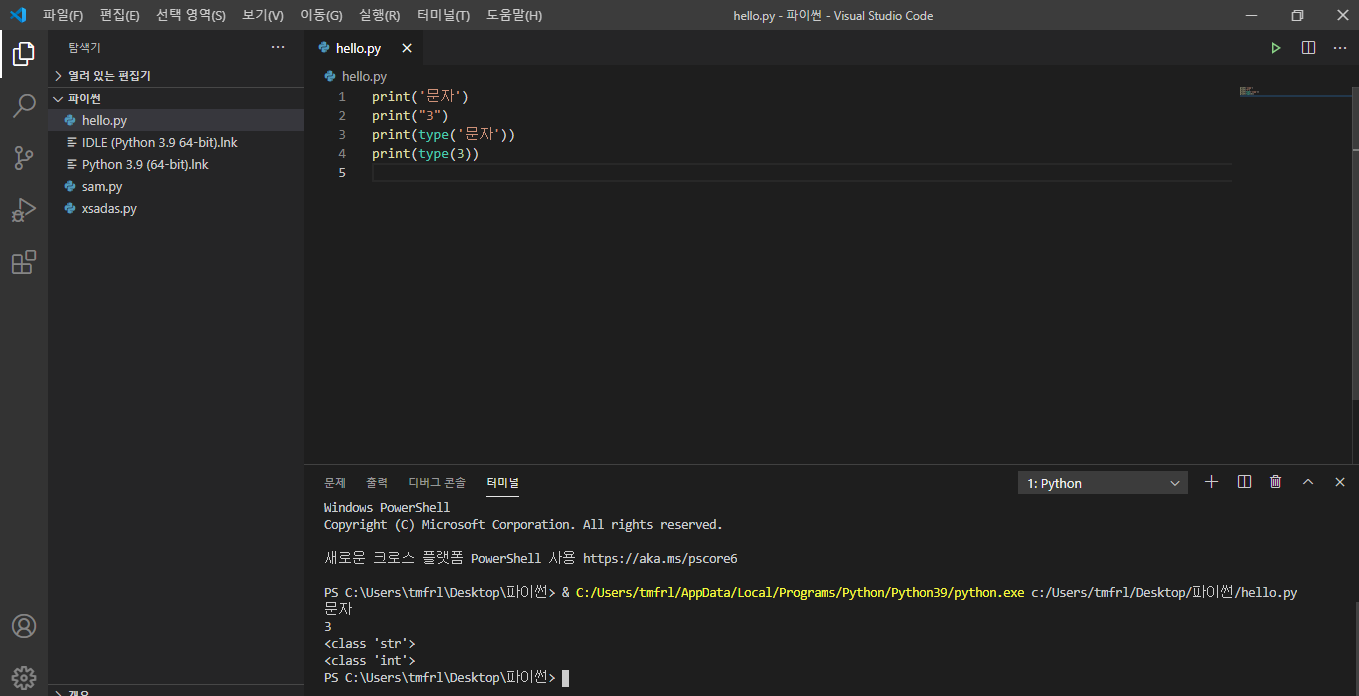The width and height of the screenshot is (1359, 696).
Task: Open the 도움말(H) menu
Action: click(x=514, y=15)
